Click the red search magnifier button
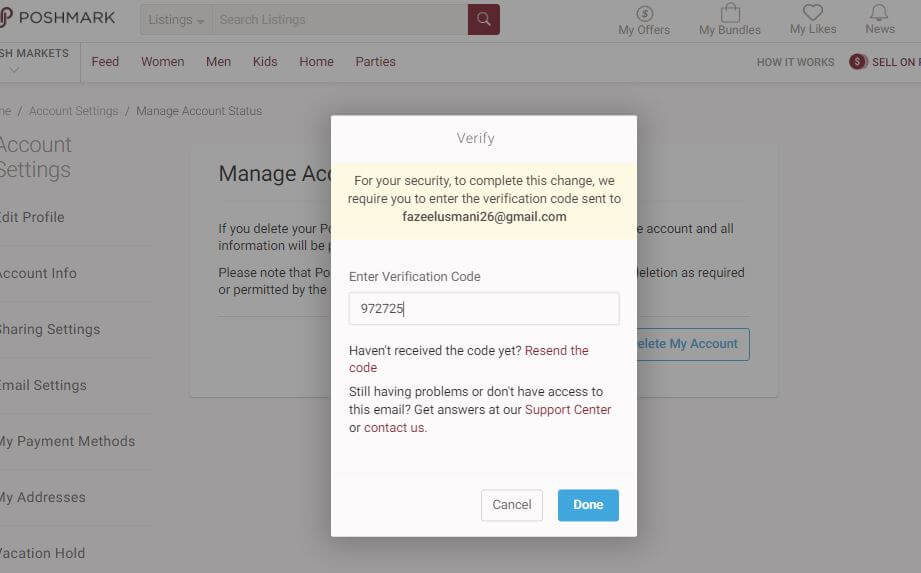The width and height of the screenshot is (921, 573). 483,19
